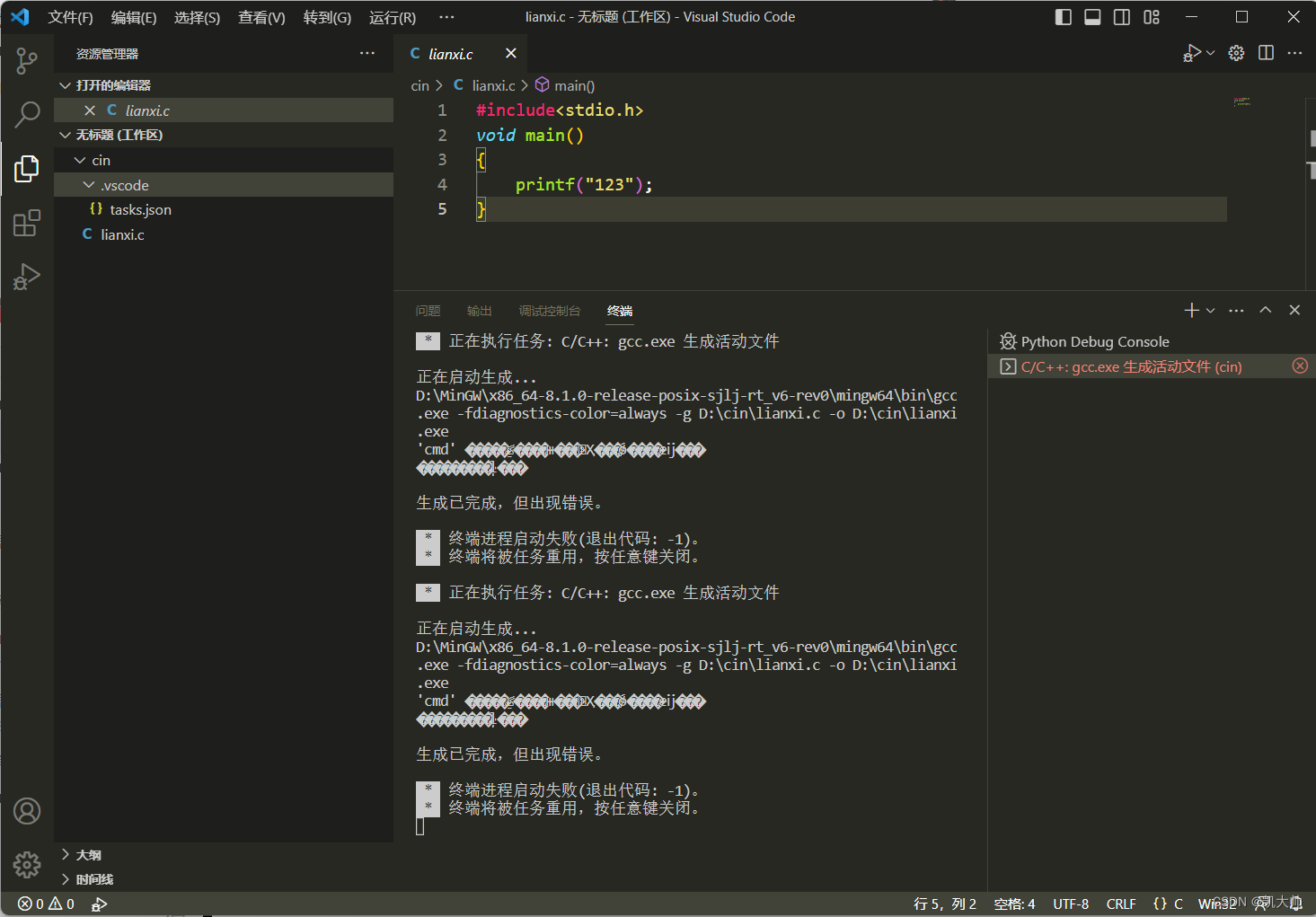
Task: Close lianxi.c in open editors list
Action: (x=90, y=110)
